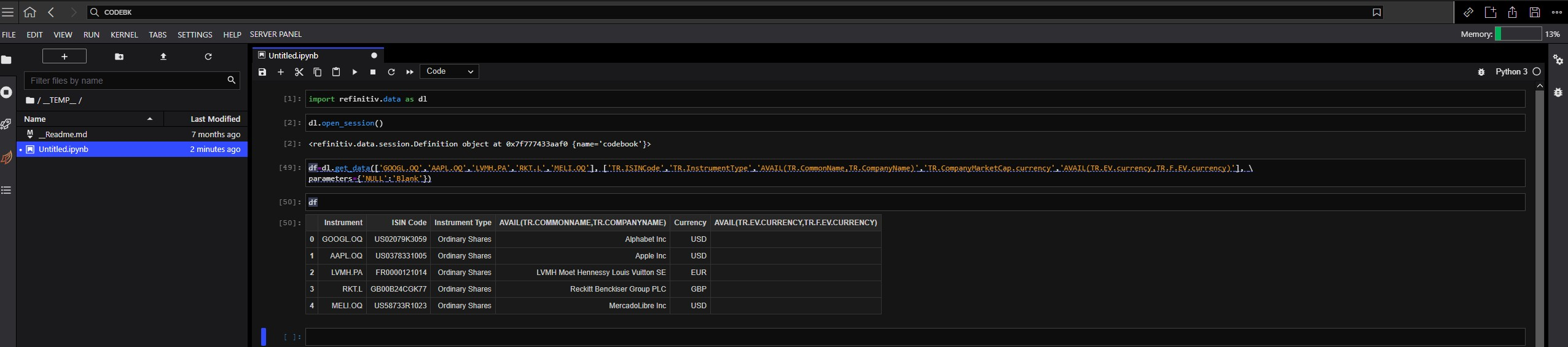Sort files by Last Modified header
This screenshot has height=347, width=1568.
205,119
